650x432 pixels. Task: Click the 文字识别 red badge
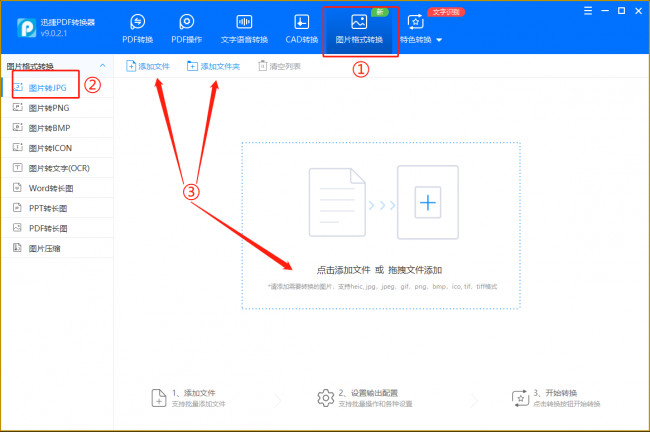(446, 12)
